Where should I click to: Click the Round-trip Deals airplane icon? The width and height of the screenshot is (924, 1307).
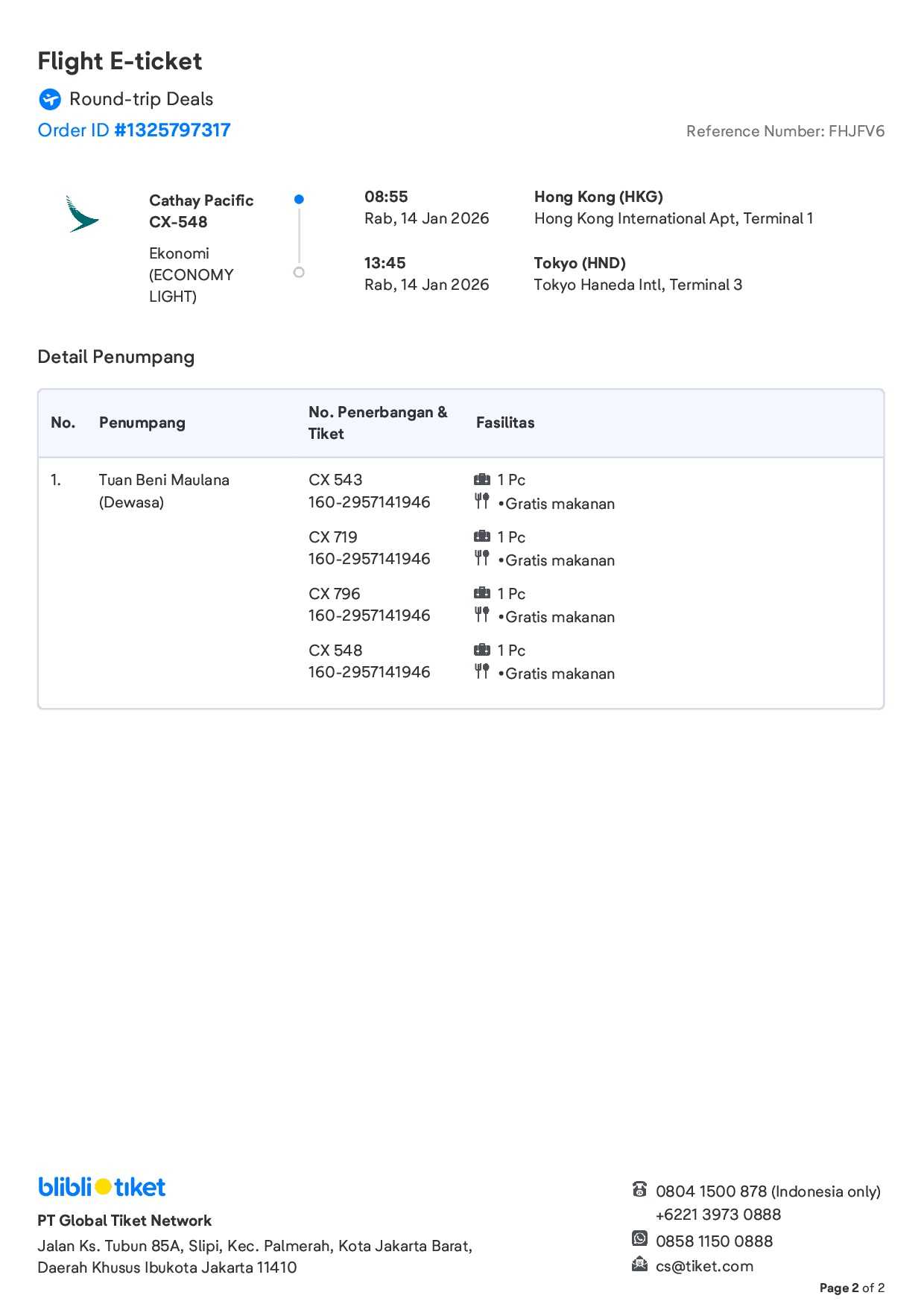pos(50,99)
